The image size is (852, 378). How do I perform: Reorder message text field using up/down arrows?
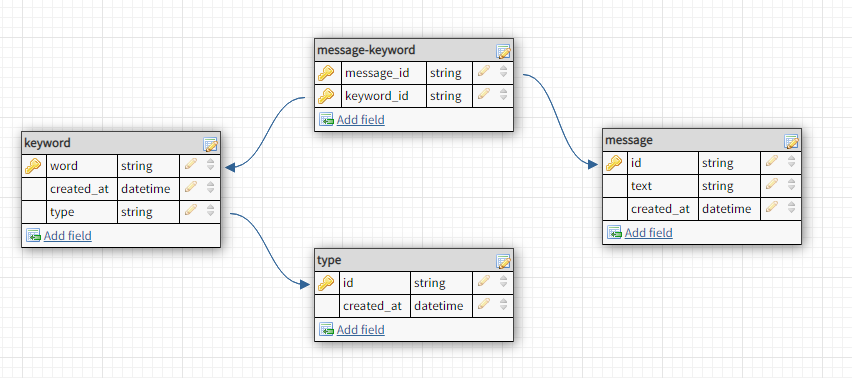tap(792, 185)
